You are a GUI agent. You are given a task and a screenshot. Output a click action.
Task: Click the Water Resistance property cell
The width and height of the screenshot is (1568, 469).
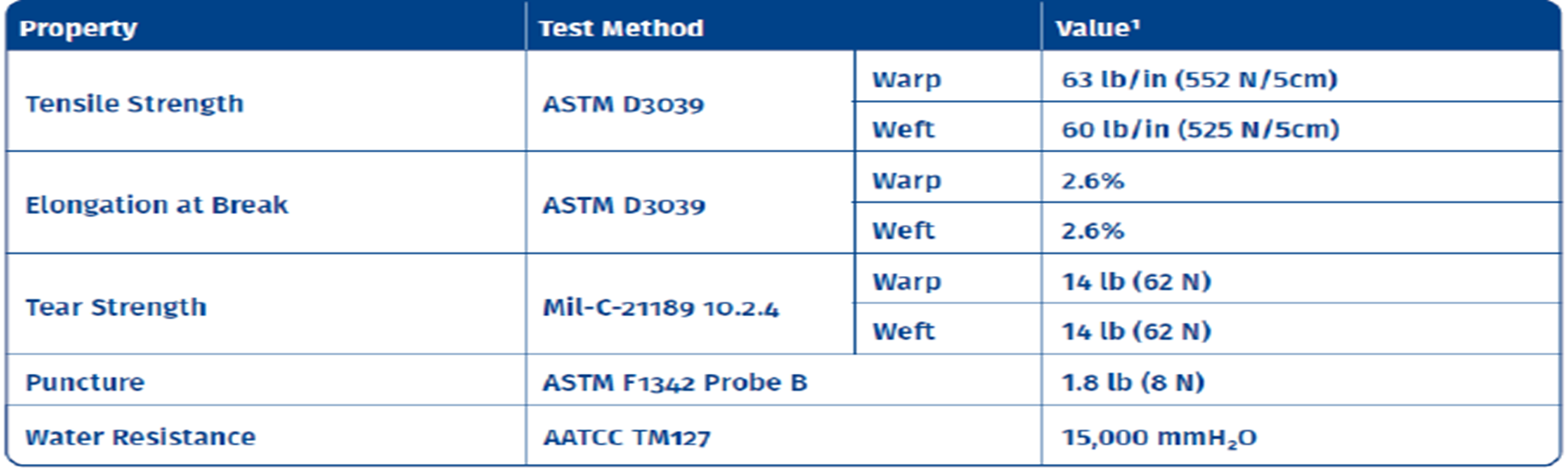tap(140, 437)
